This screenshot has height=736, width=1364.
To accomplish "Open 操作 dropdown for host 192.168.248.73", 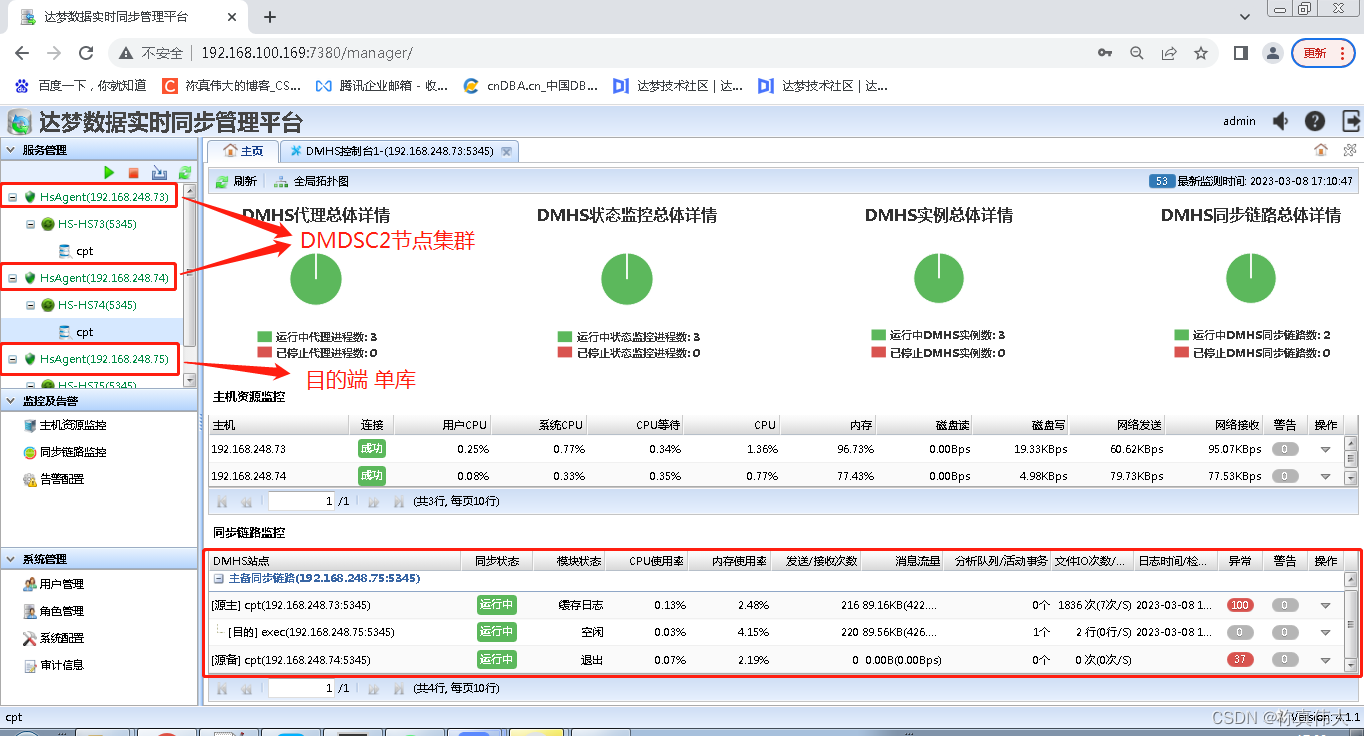I will click(1326, 450).
